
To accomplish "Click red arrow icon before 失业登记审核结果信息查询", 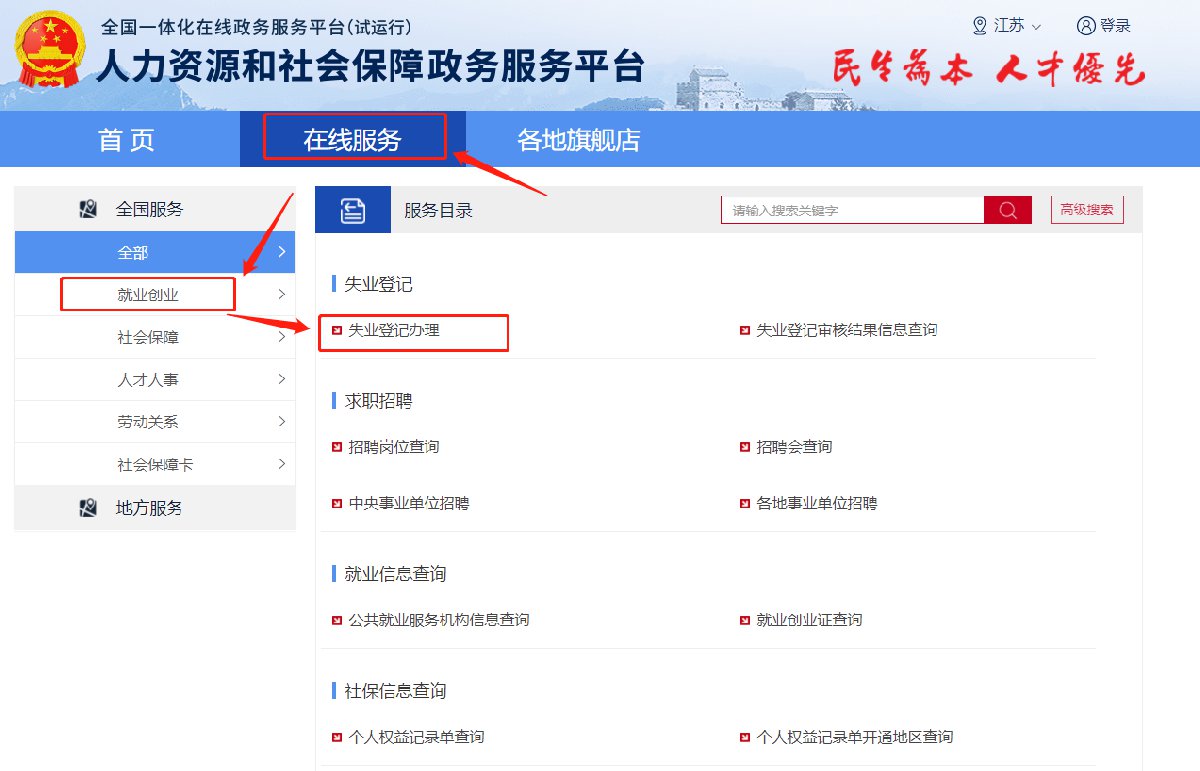I will pos(745,330).
